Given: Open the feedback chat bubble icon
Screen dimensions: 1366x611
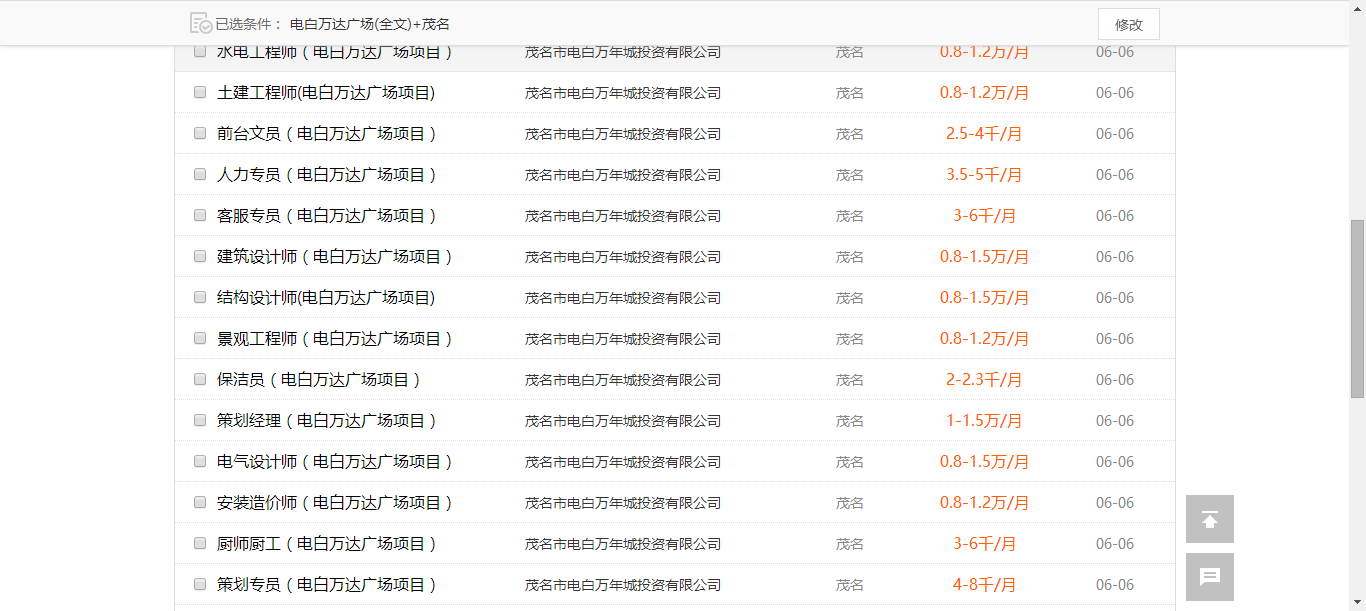Looking at the screenshot, I should [x=1209, y=577].
